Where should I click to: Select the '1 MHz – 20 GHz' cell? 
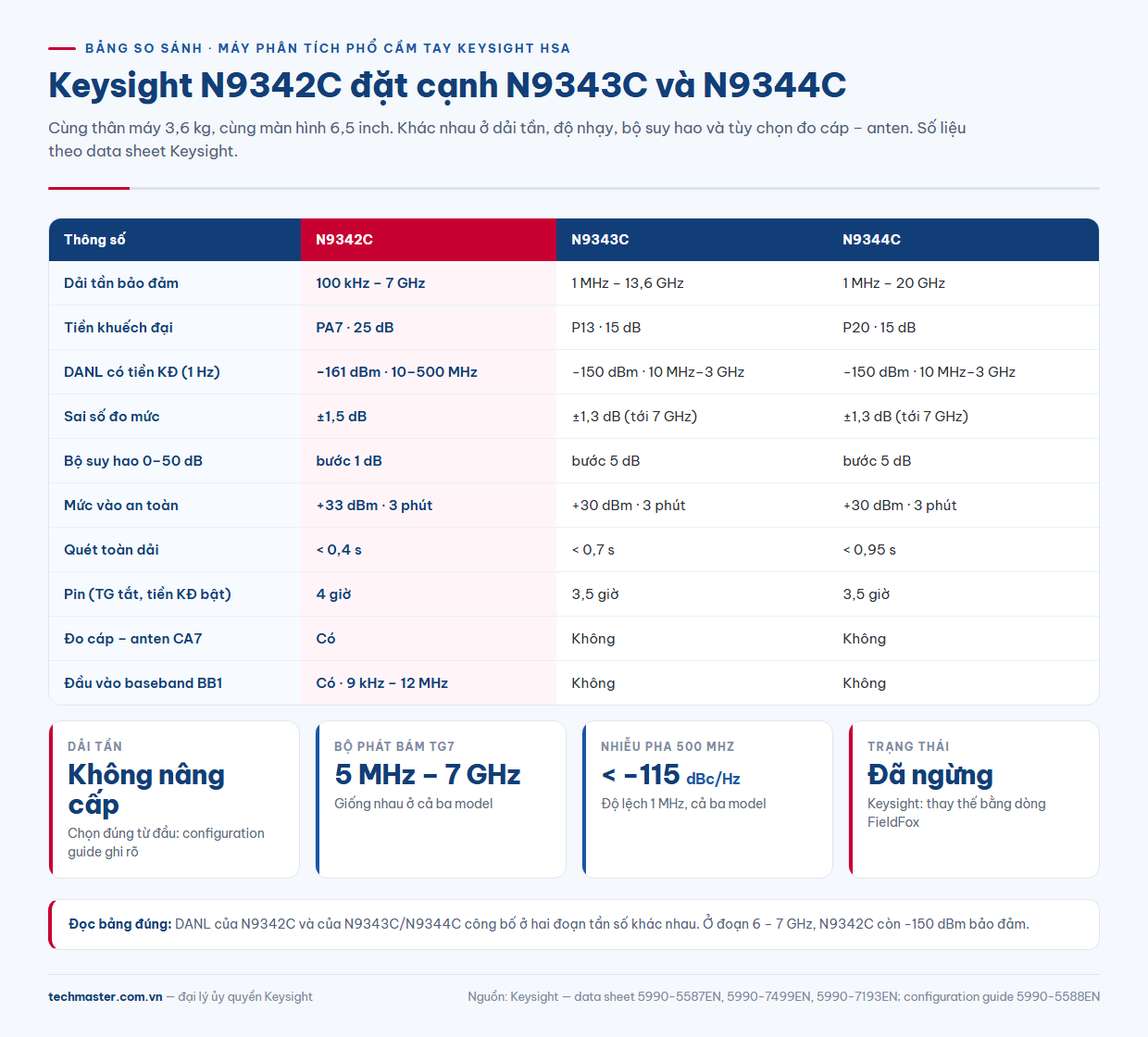(x=963, y=283)
